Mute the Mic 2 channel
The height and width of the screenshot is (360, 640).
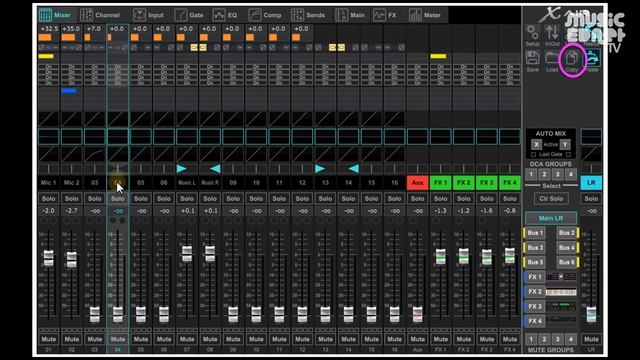[x=71, y=339]
